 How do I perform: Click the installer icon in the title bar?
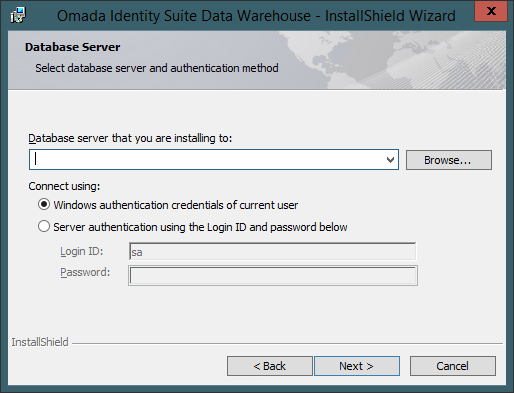[18, 15]
